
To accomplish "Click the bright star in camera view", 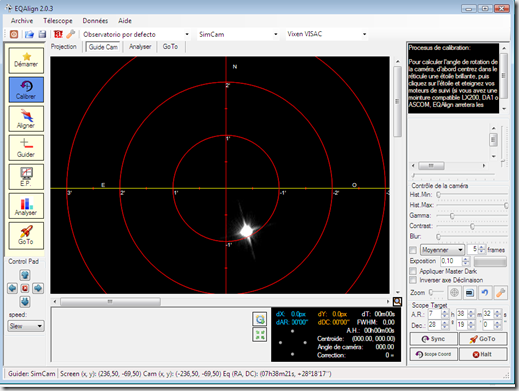I will 246,231.
